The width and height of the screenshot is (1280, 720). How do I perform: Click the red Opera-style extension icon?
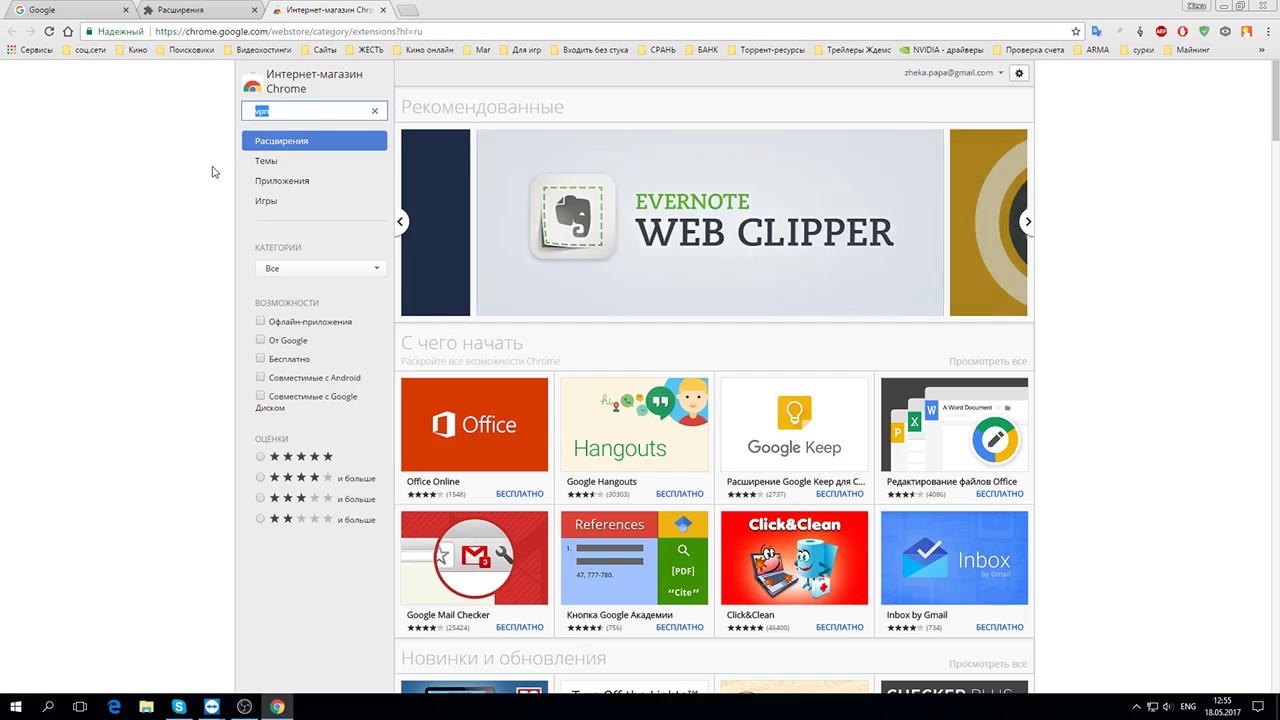pyautogui.click(x=1183, y=31)
